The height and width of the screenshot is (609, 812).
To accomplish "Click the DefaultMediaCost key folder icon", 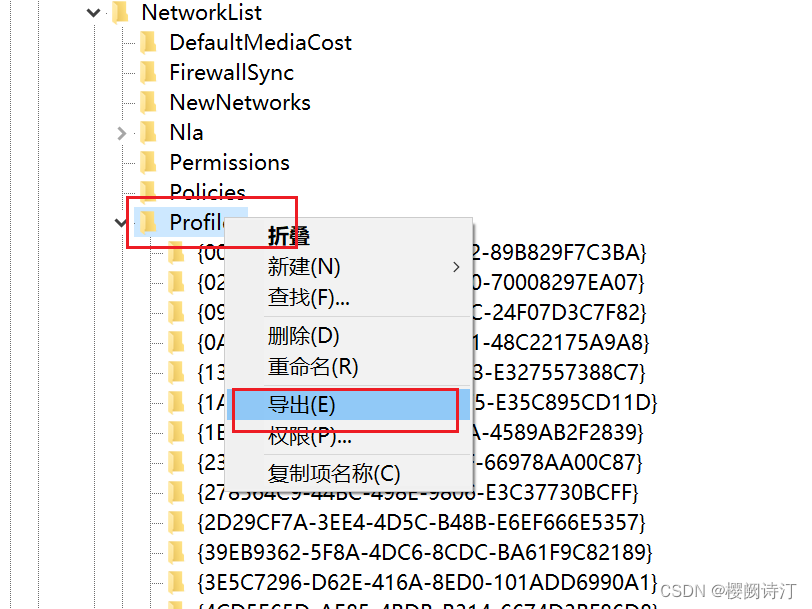I will click(147, 42).
